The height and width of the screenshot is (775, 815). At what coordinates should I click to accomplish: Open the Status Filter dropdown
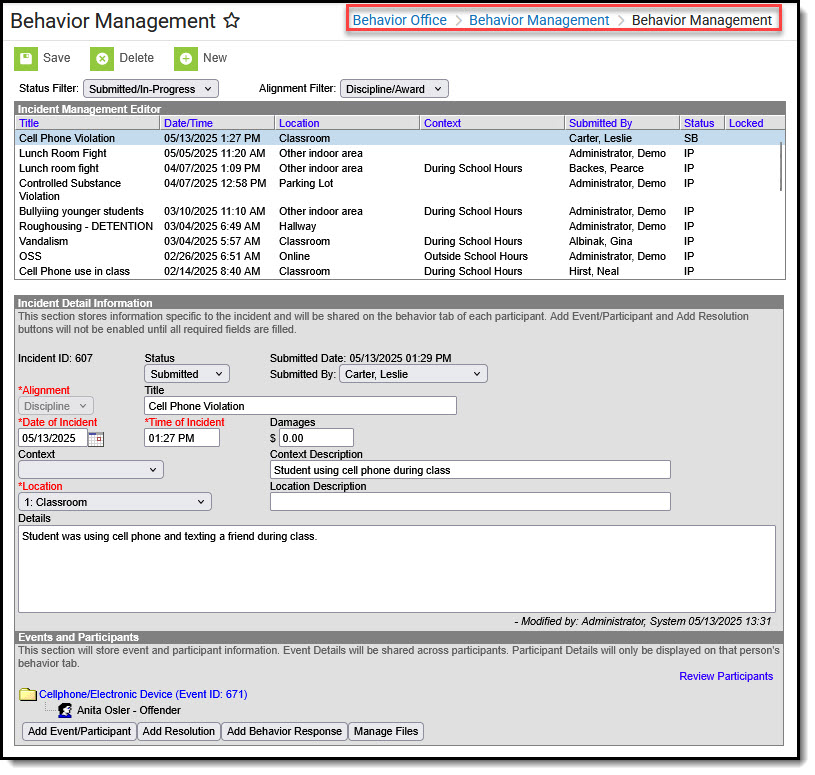pyautogui.click(x=150, y=89)
